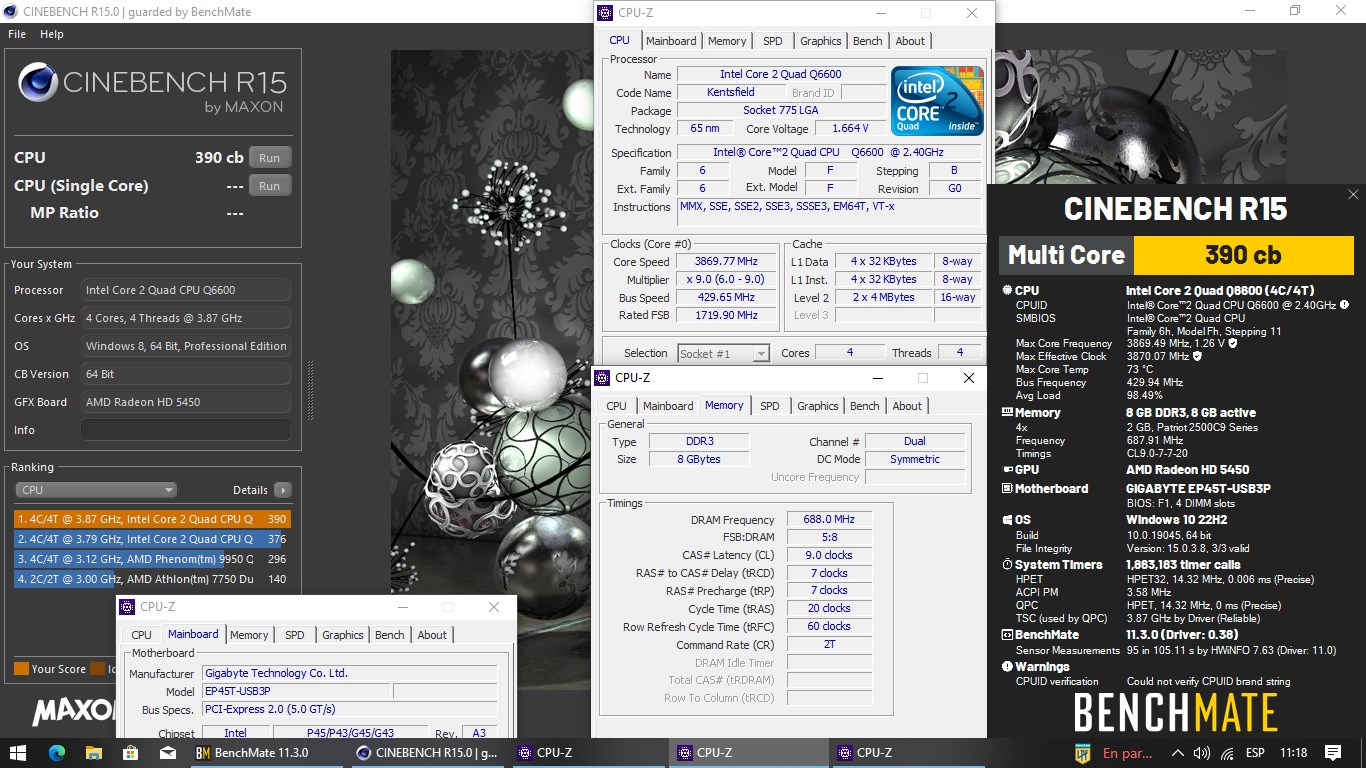Click the Cinebench R15 sphere logo
Viewport: 1366px width, 768px height.
37,82
